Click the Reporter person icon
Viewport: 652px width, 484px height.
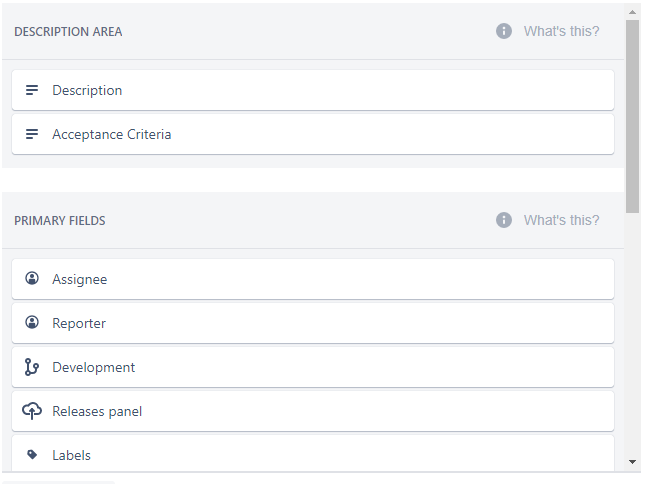pyautogui.click(x=32, y=323)
